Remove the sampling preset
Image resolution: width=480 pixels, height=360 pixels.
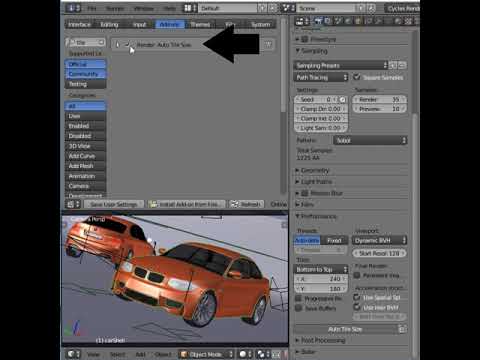click(x=402, y=65)
